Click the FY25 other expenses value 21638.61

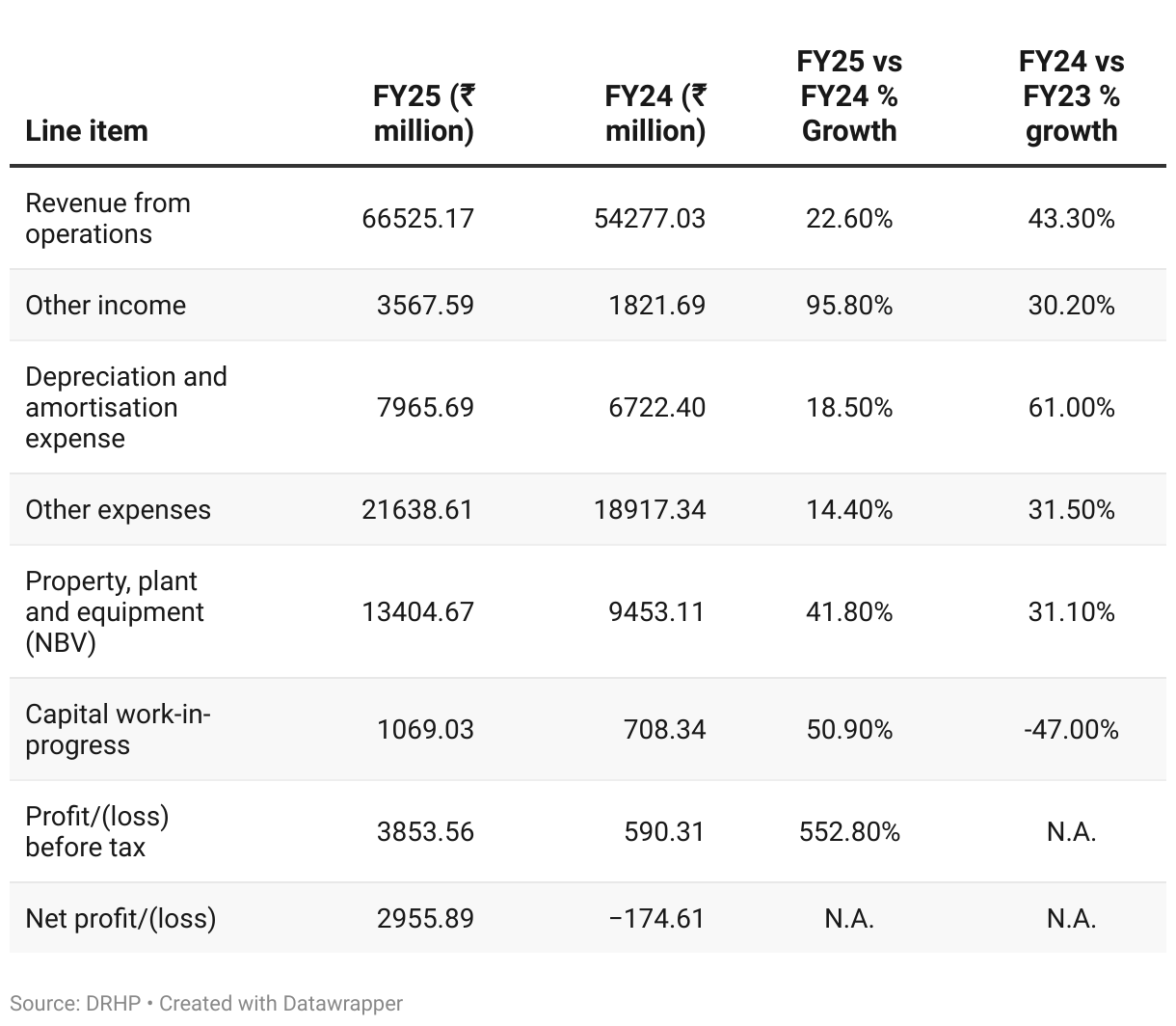(417, 510)
